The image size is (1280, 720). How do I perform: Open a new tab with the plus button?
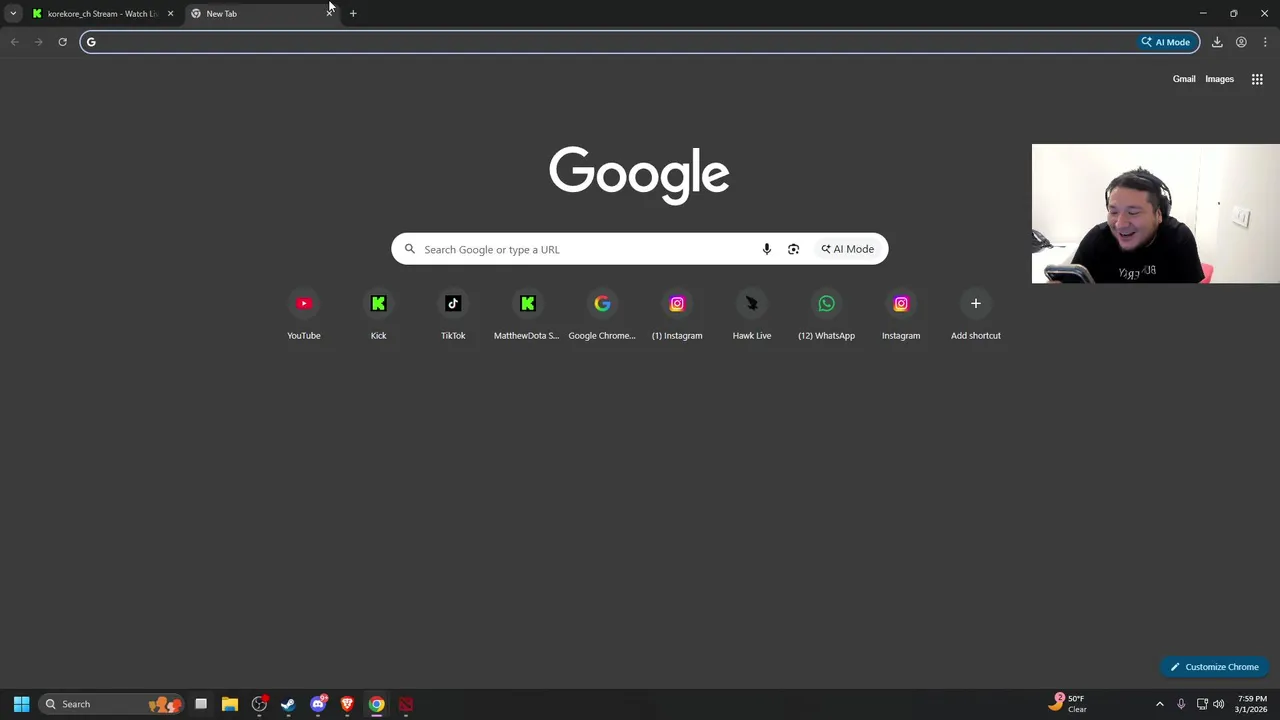pyautogui.click(x=353, y=14)
